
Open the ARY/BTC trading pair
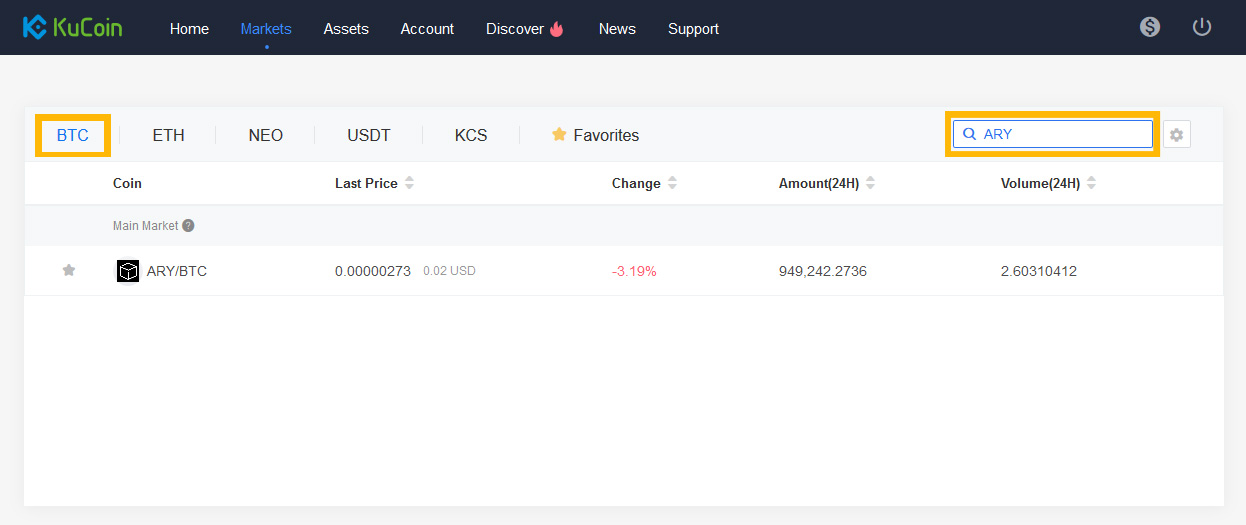tap(177, 271)
